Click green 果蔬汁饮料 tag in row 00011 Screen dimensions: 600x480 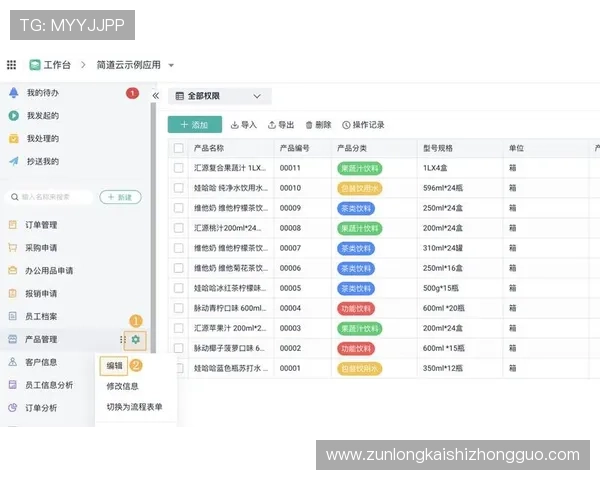pos(360,168)
